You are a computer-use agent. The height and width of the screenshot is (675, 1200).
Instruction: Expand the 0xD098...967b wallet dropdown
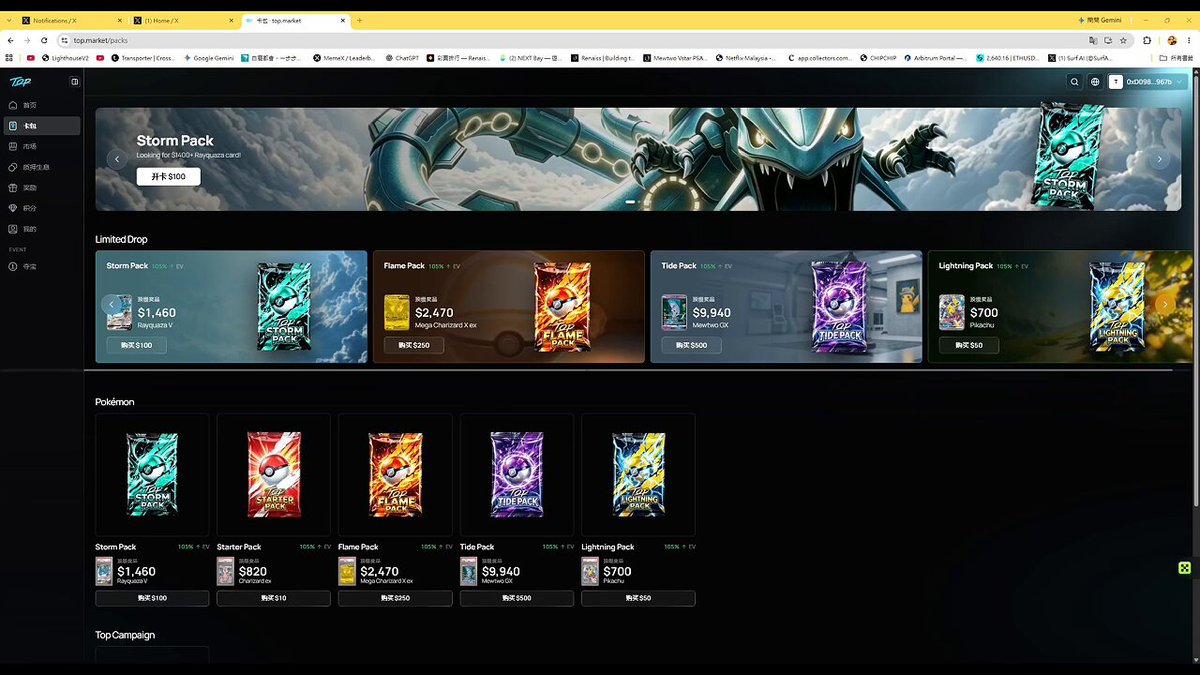[1147, 82]
